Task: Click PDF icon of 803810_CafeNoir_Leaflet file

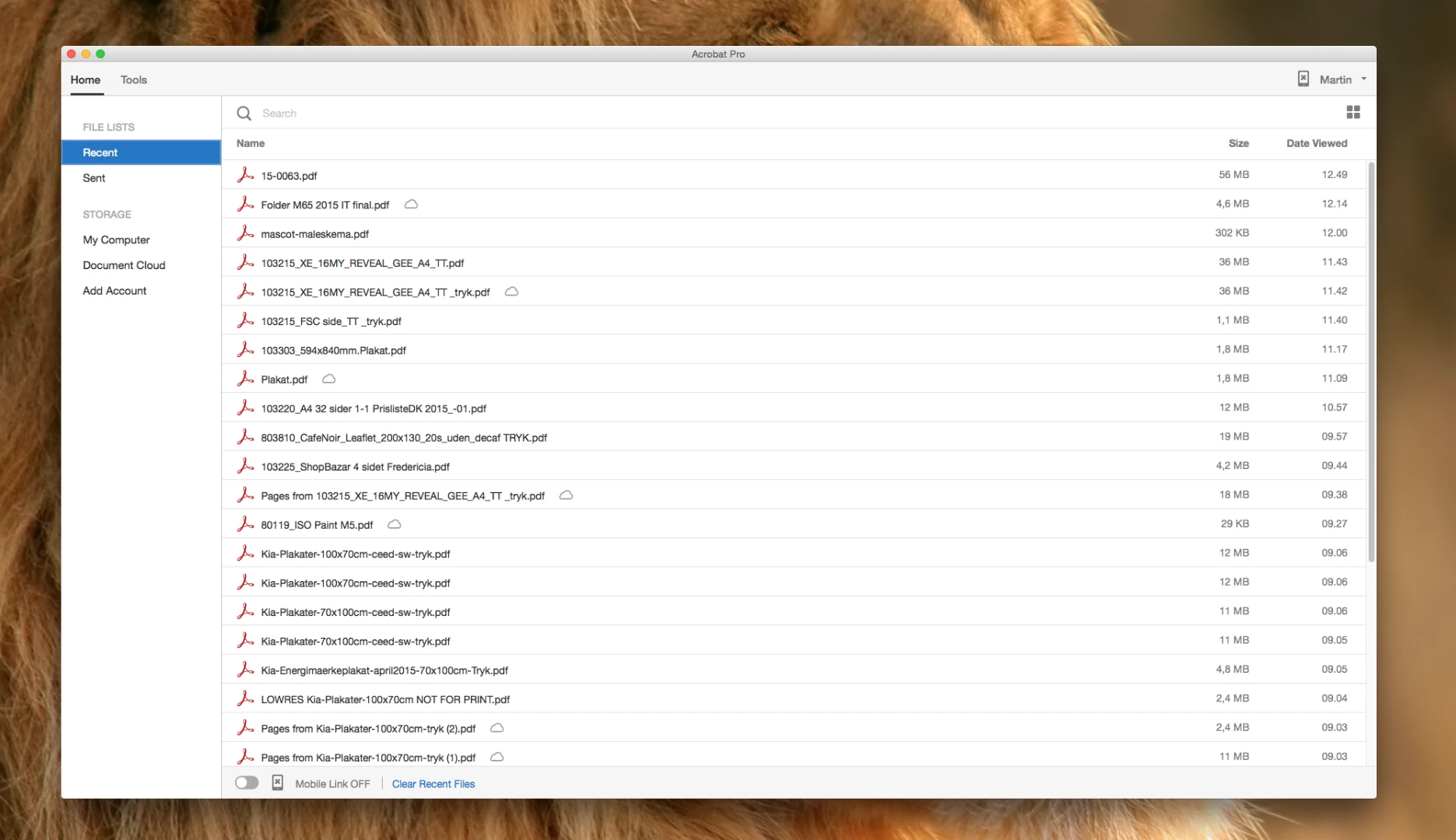Action: pos(245,437)
